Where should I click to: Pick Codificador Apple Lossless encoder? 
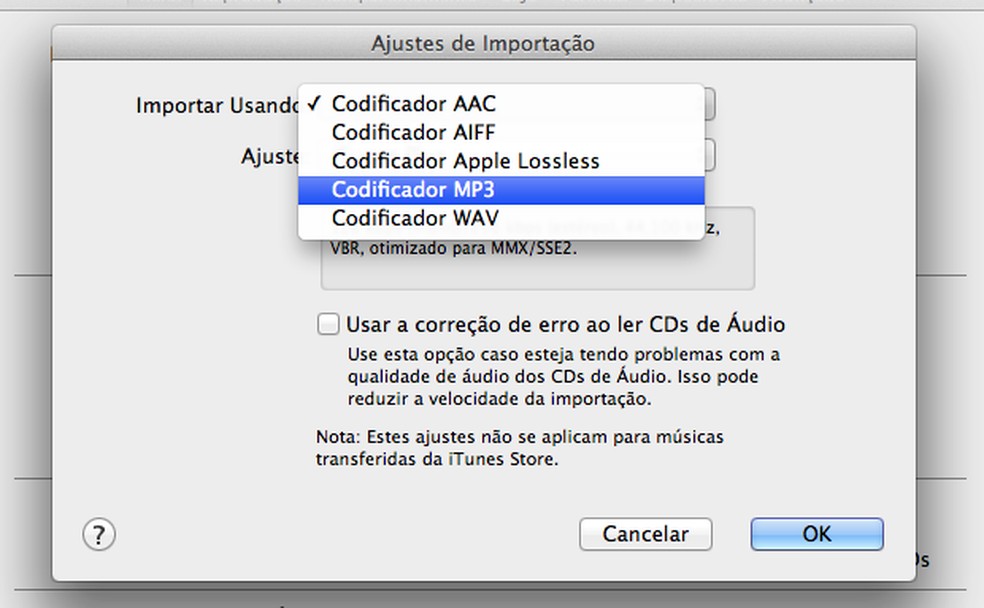[x=465, y=160]
